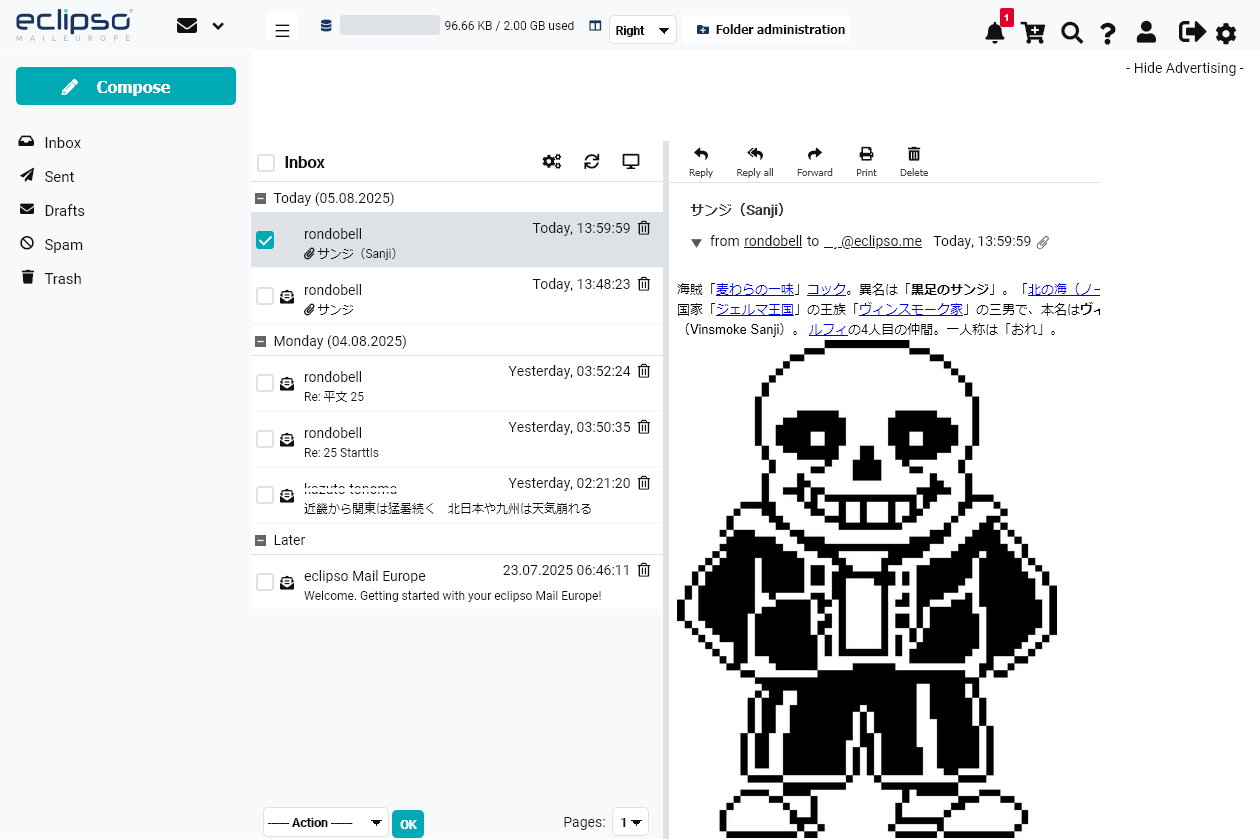Check the box for the 02:21:20 message
The height and width of the screenshot is (840, 1260).
265,495
